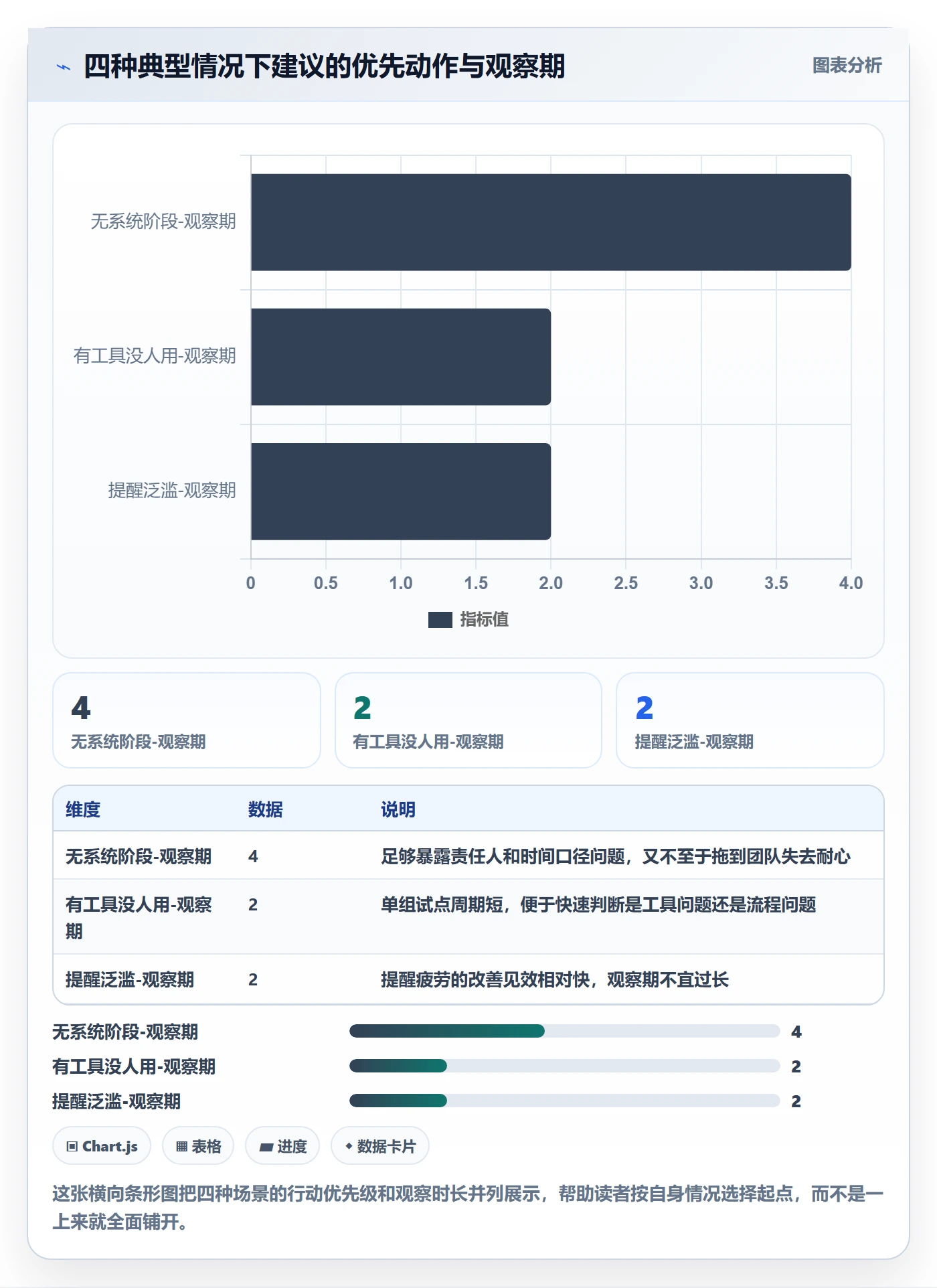Click the lightning icon beside the title

point(64,67)
